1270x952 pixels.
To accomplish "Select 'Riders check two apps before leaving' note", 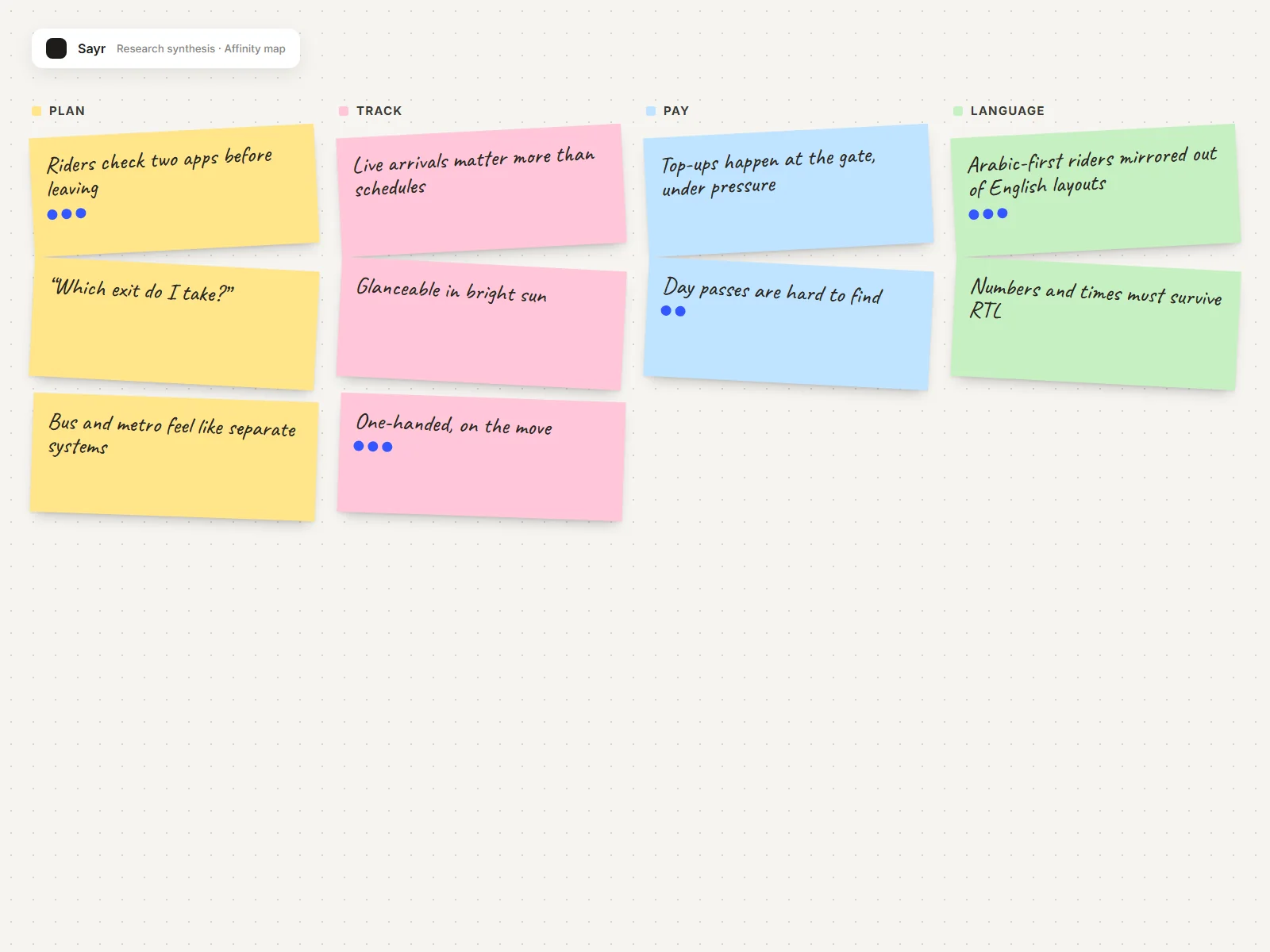I will pyautogui.click(x=175, y=190).
